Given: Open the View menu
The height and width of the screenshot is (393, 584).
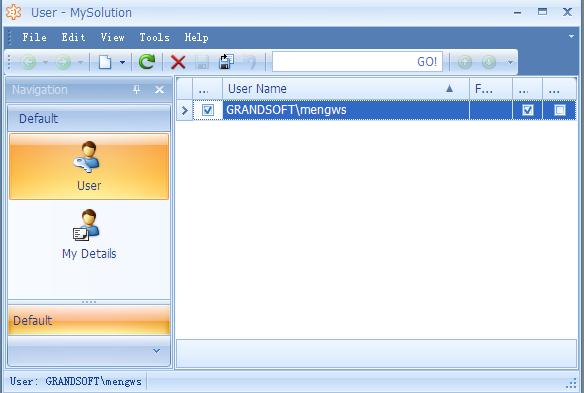Looking at the screenshot, I should [x=112, y=37].
